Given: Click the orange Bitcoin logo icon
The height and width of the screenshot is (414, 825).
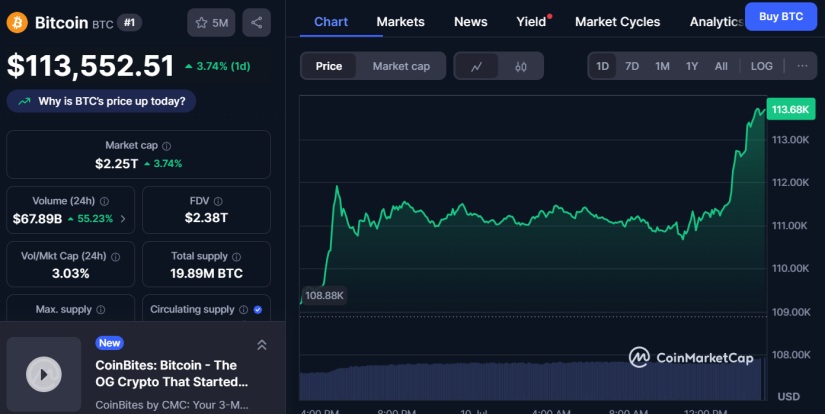Looking at the screenshot, I should 17,23.
